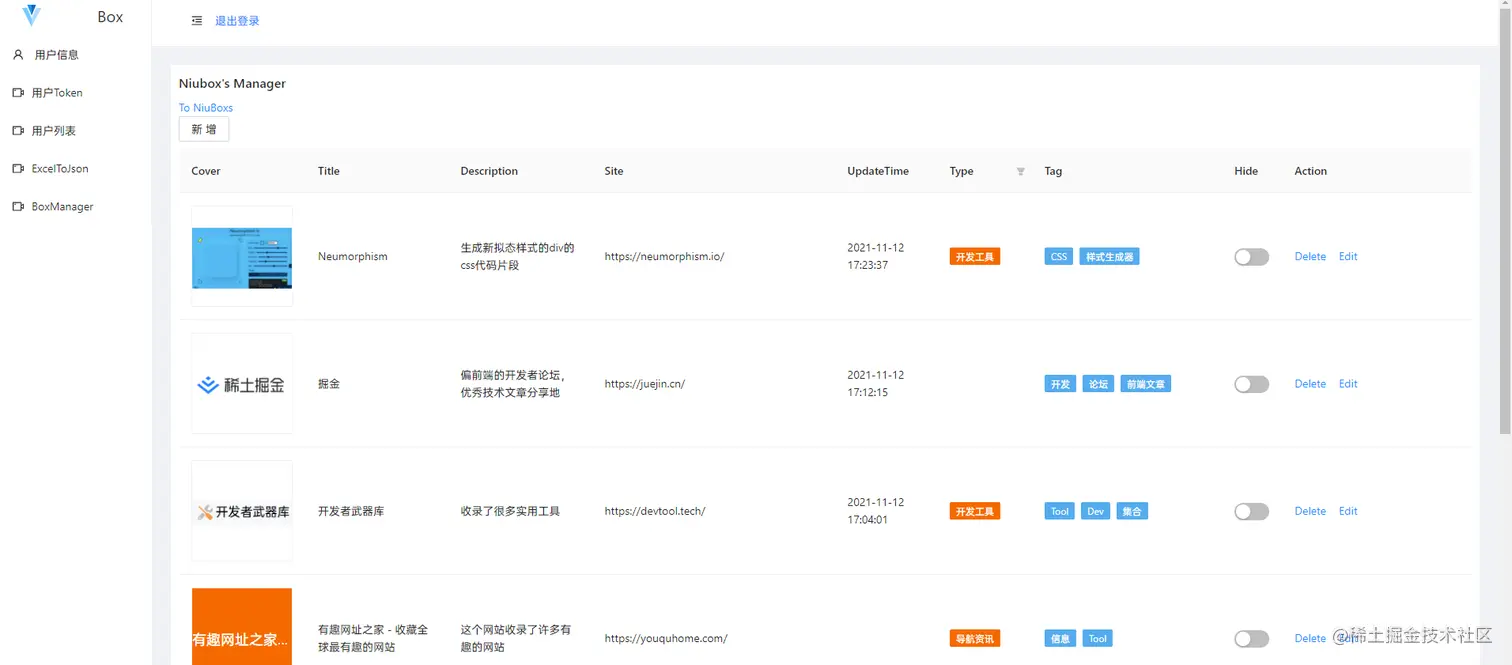Click the 开发工具 type tag in Neumorphism row
This screenshot has height=665, width=1512.
click(975, 257)
